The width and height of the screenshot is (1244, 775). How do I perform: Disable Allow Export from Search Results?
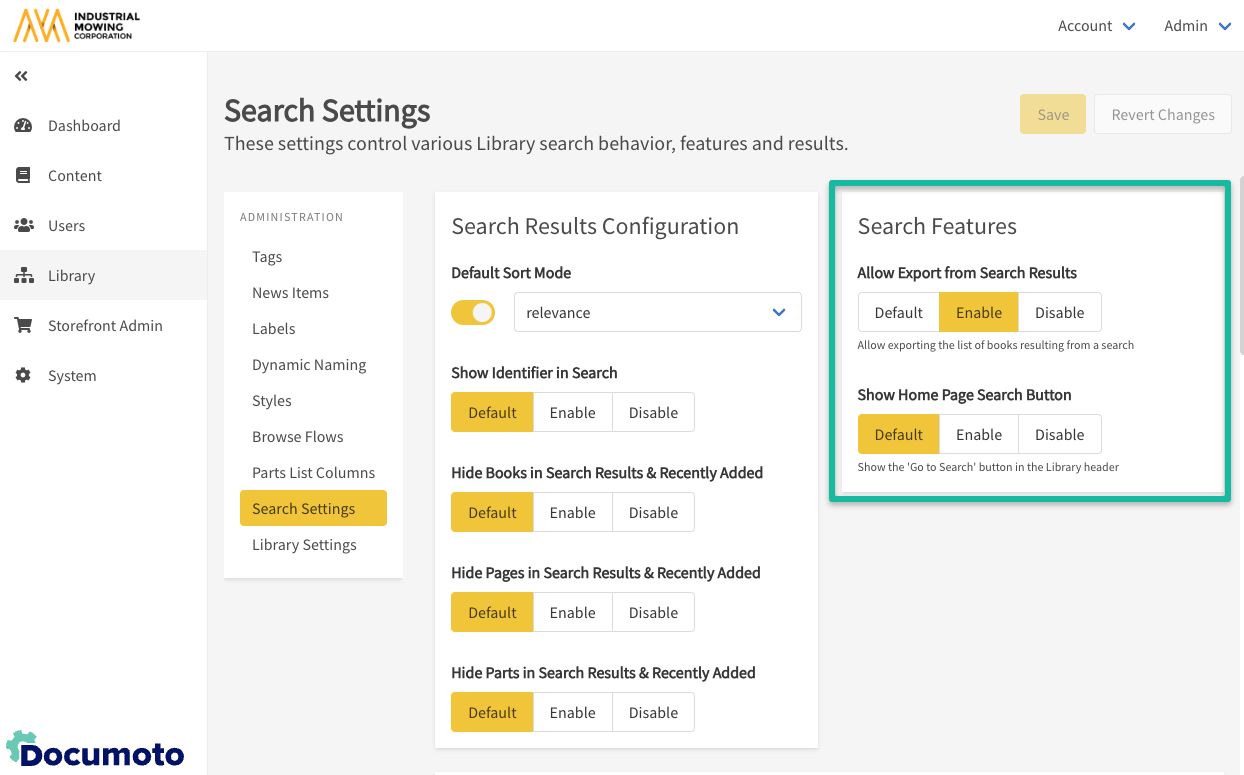1059,313
